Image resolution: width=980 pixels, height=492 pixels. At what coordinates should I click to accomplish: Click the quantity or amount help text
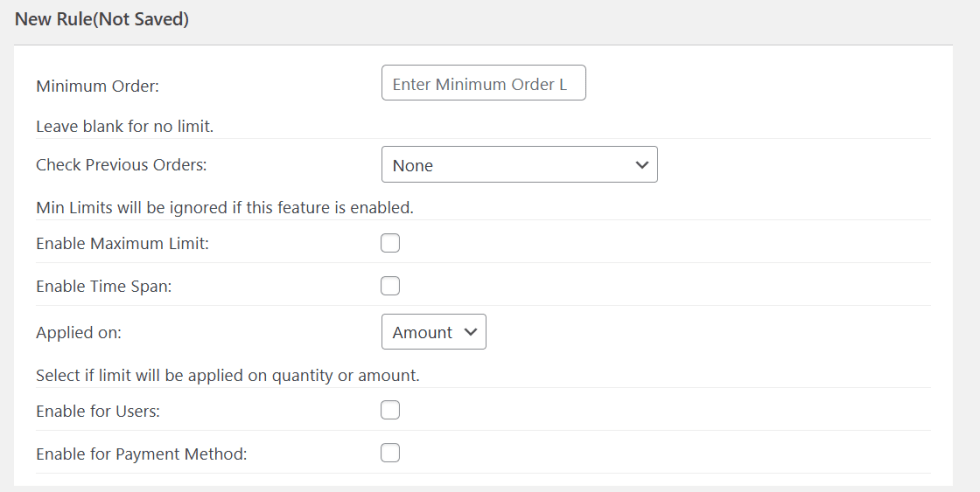point(227,376)
